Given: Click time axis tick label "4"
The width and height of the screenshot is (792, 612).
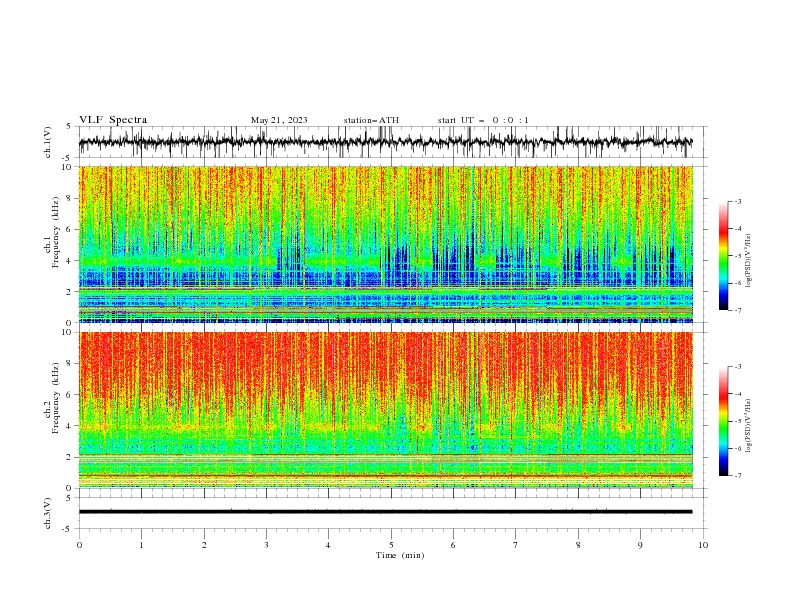Looking at the screenshot, I should (328, 545).
